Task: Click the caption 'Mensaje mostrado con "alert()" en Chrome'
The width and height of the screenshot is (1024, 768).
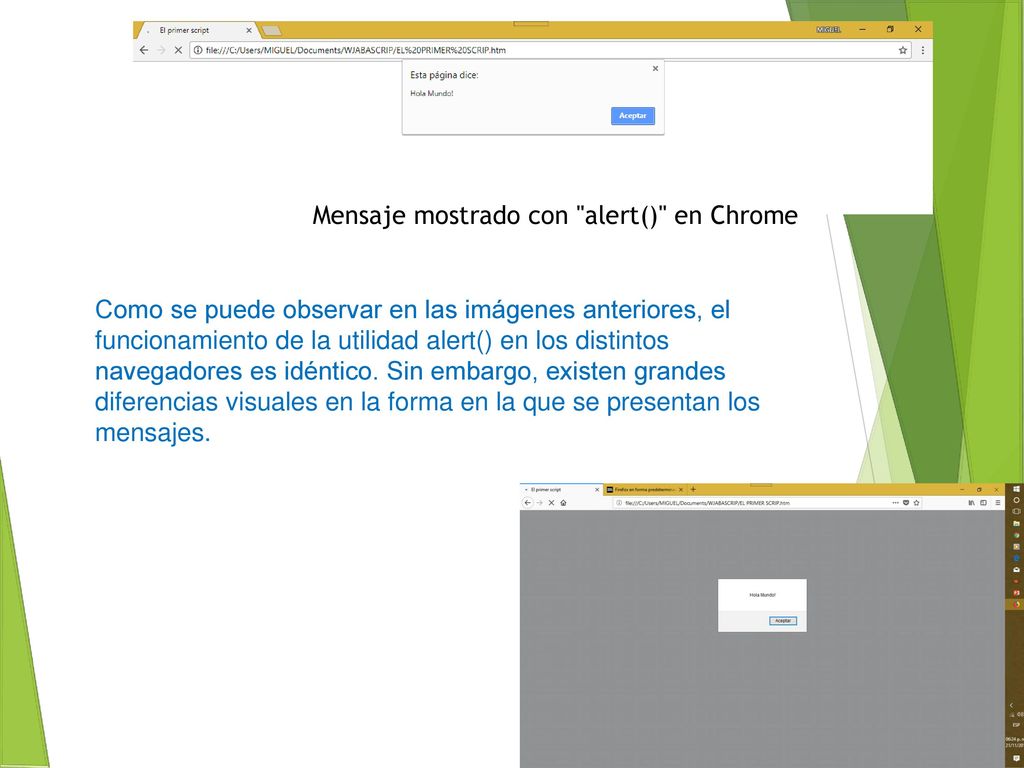Action: [555, 215]
